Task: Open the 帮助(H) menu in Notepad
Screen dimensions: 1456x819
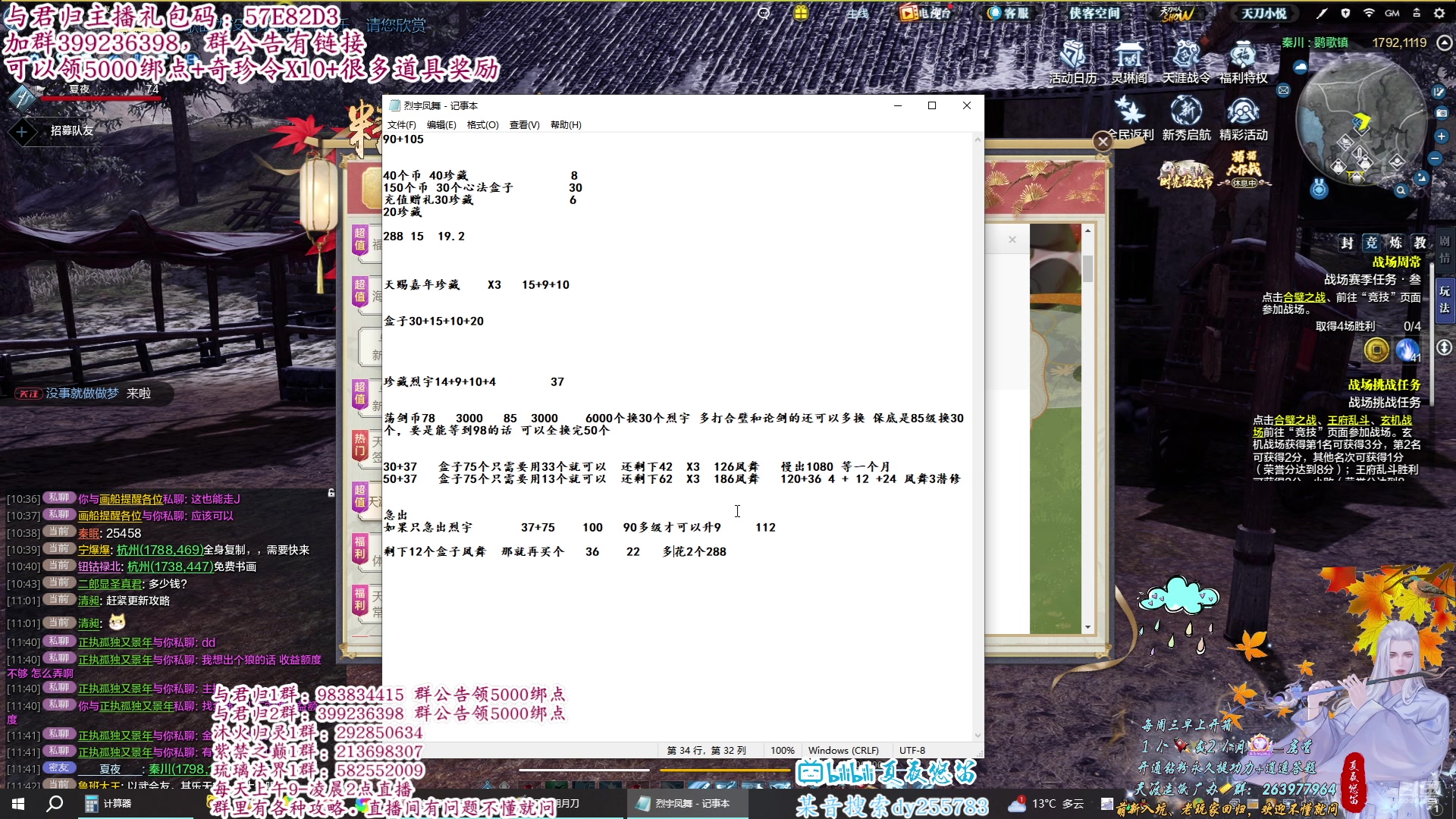Action: [x=566, y=125]
